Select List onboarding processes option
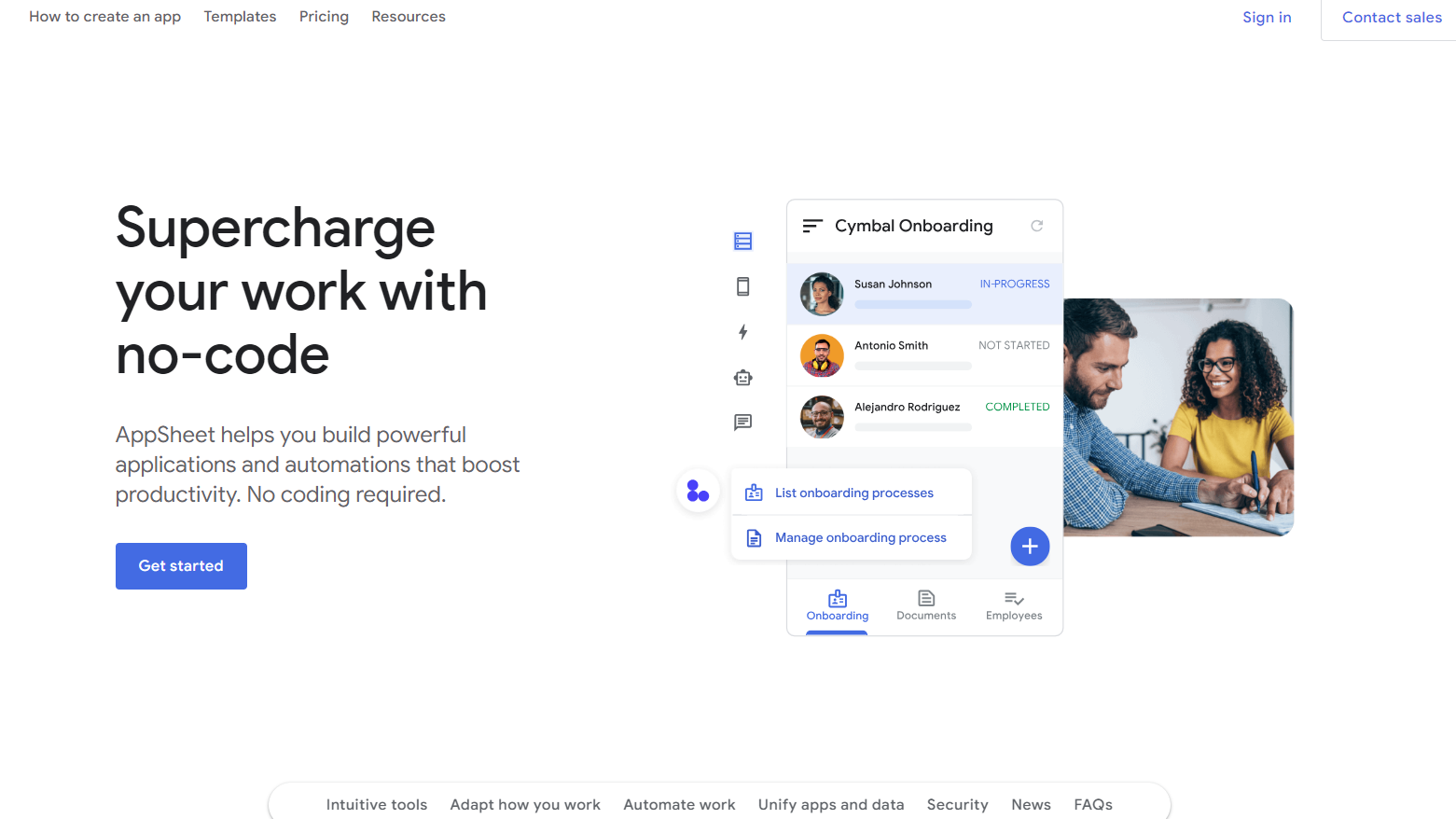 click(853, 493)
